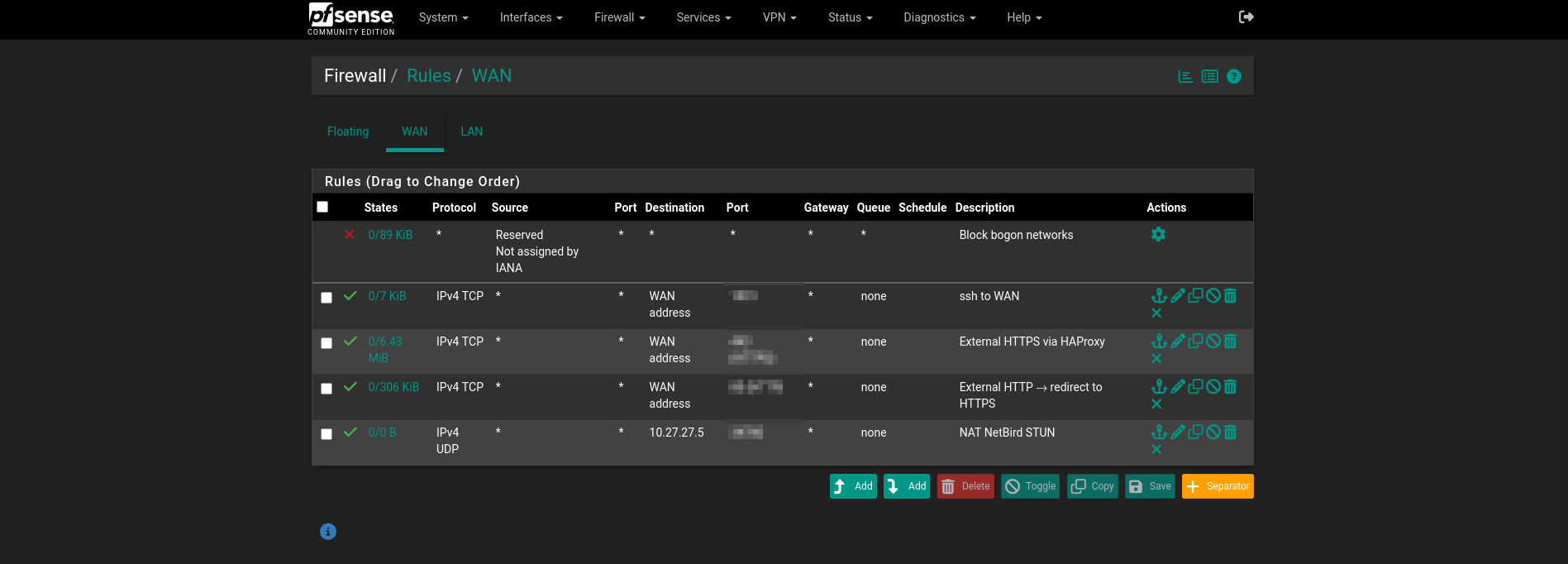The width and height of the screenshot is (1568, 564).
Task: Check the External HTTPS via HAProxy checkbox
Action: (x=326, y=343)
